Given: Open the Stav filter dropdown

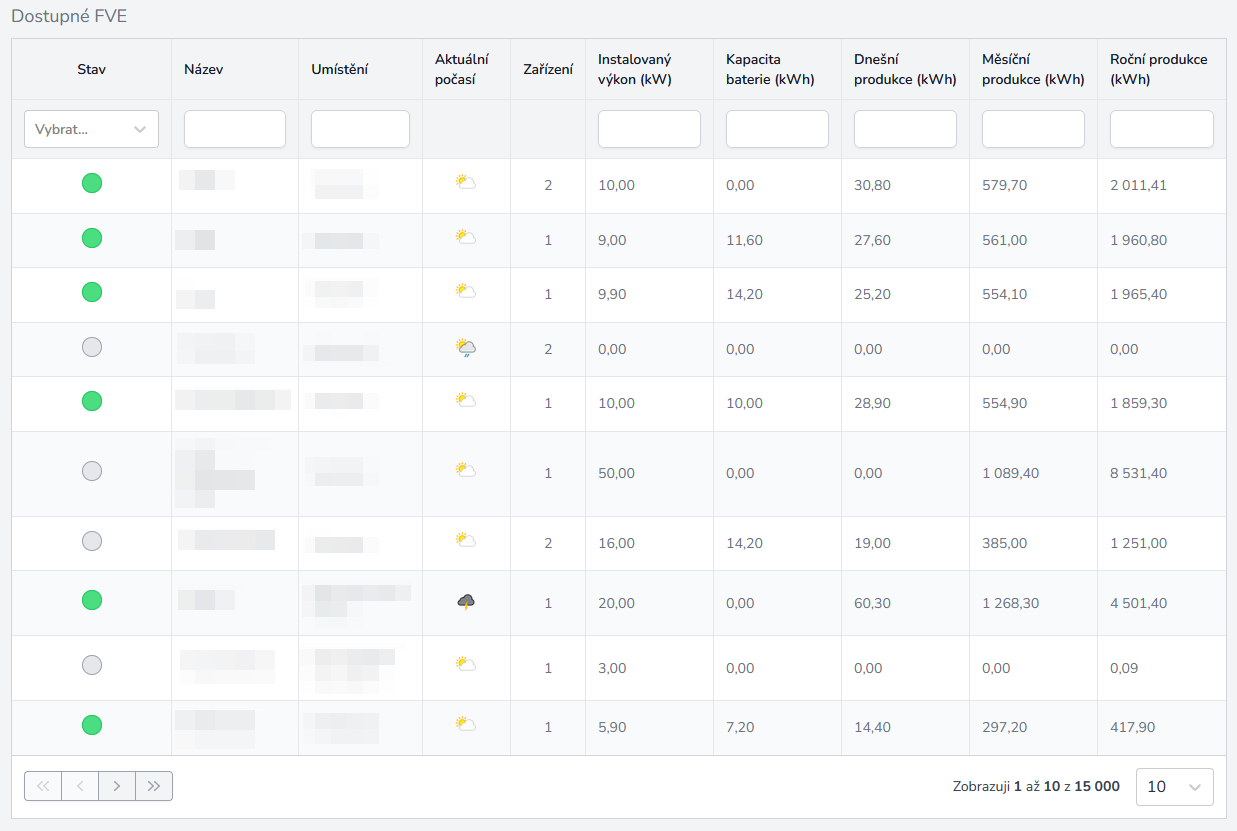Looking at the screenshot, I should pyautogui.click(x=91, y=129).
